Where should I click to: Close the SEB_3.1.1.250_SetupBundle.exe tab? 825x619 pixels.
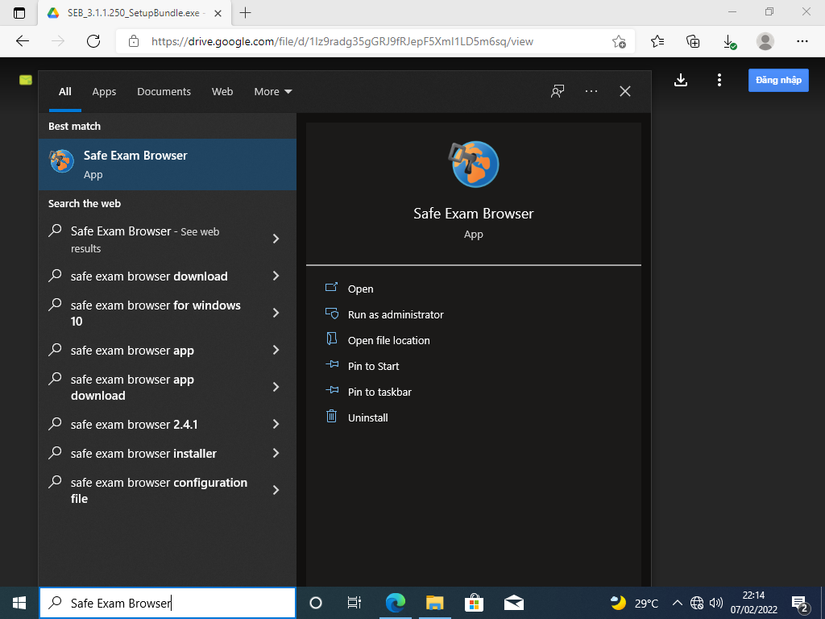(218, 13)
